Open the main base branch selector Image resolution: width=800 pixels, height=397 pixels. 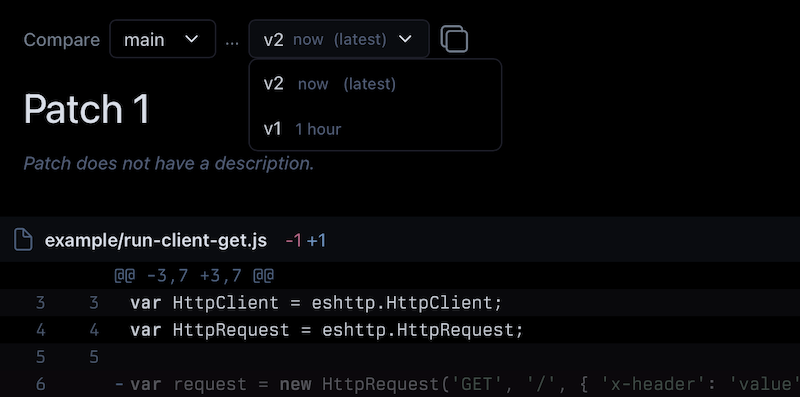163,39
